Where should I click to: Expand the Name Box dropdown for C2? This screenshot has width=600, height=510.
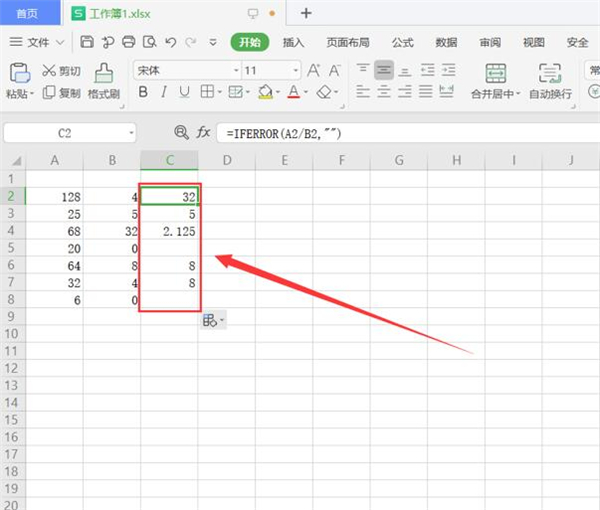(131, 133)
